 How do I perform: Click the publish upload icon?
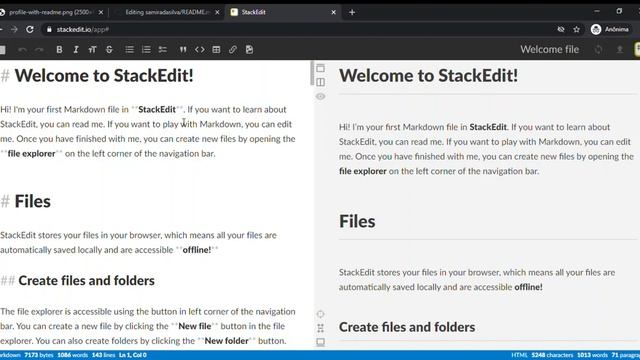620,50
